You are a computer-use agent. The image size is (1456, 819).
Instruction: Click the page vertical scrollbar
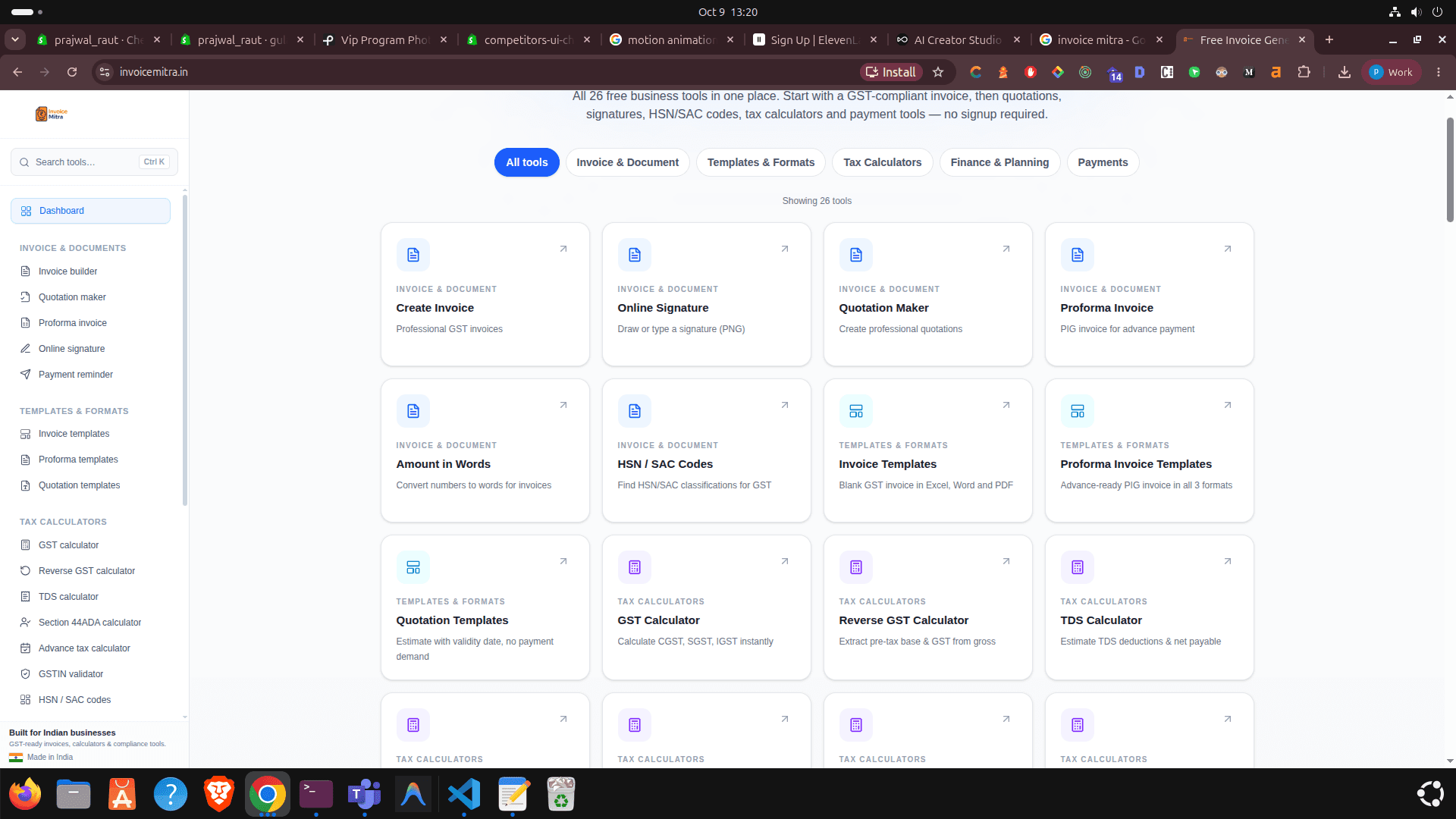click(1450, 170)
